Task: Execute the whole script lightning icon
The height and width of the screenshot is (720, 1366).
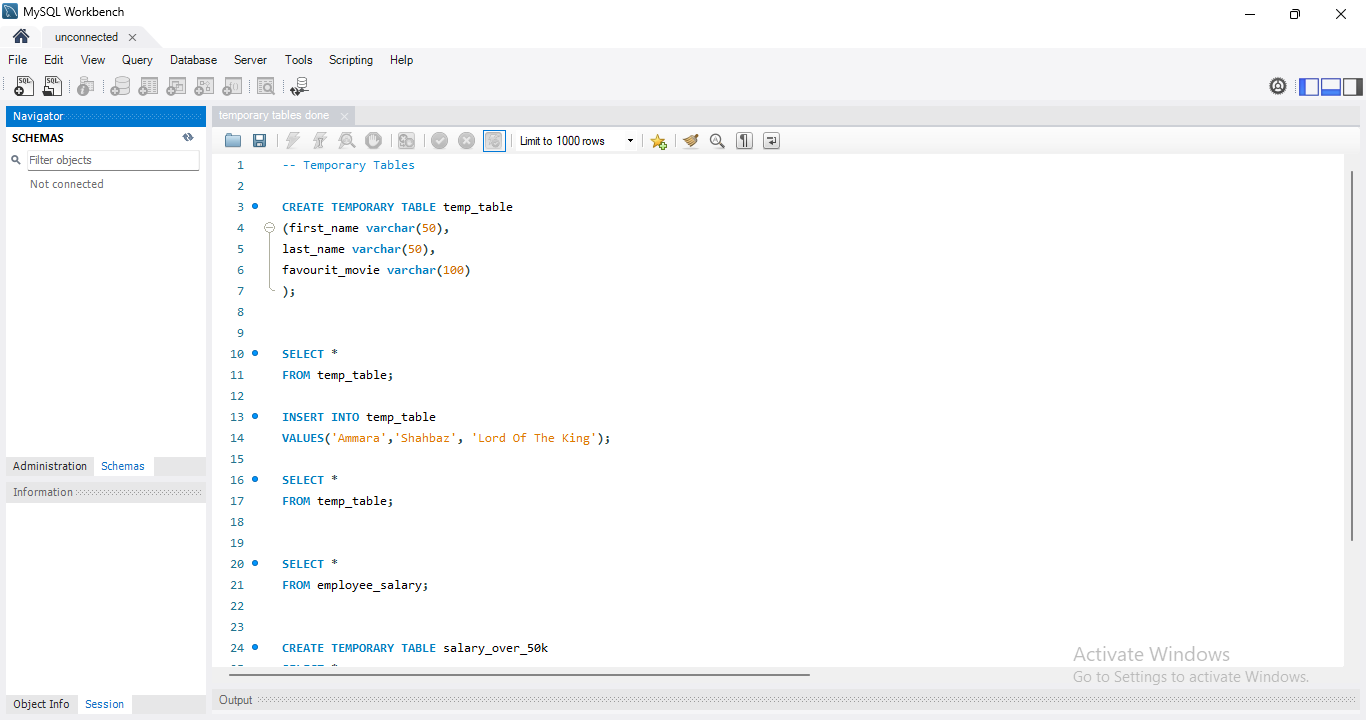Action: [293, 141]
